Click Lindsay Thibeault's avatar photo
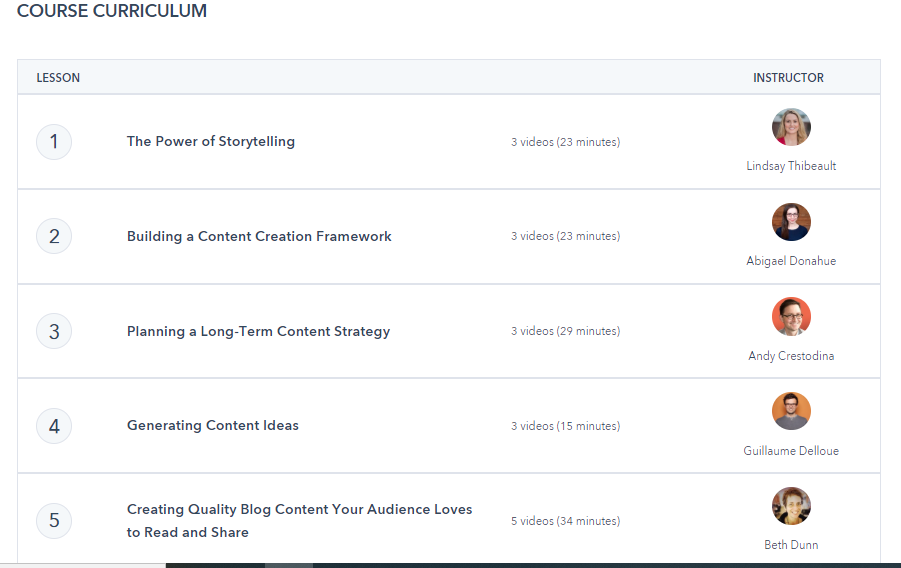The width and height of the screenshot is (901, 568). coord(791,127)
